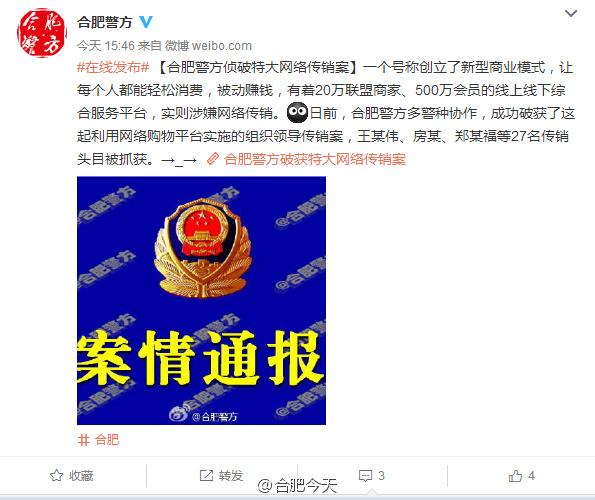Click the 今天 15:46 post timestamp
The width and height of the screenshot is (595, 500).
(x=105, y=46)
